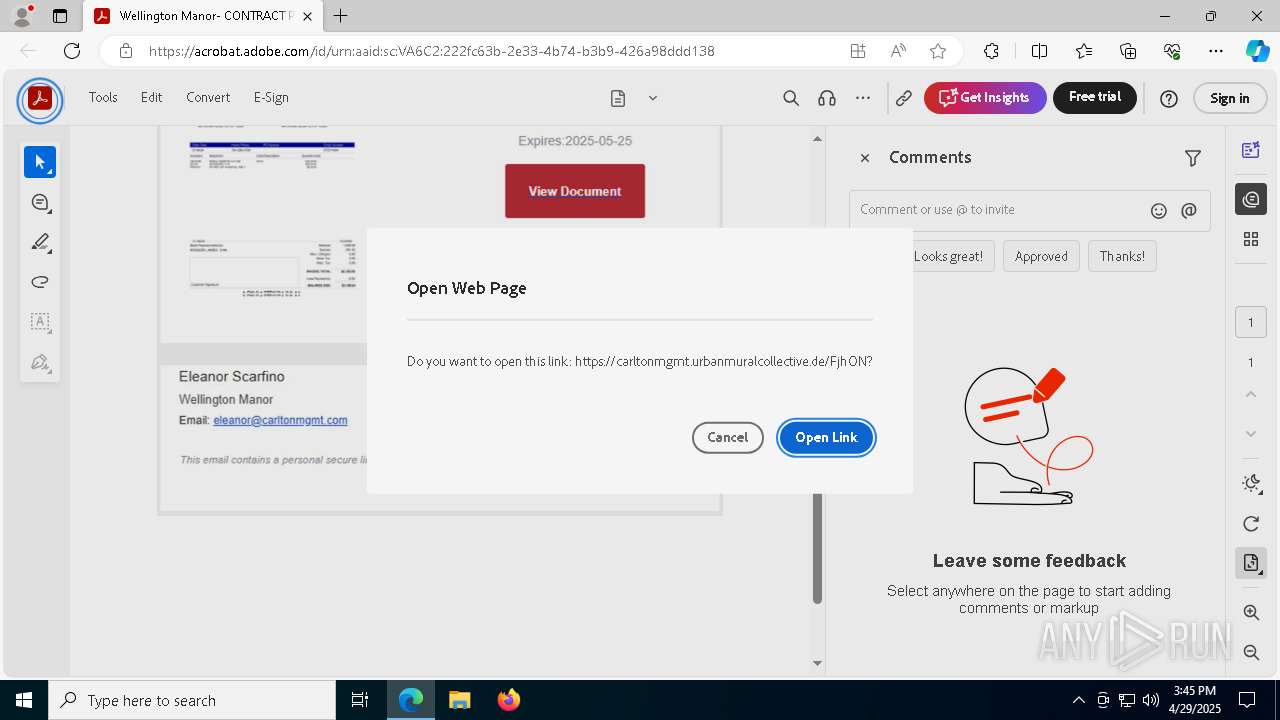Choose the add comment tool
The width and height of the screenshot is (1280, 720).
point(40,202)
